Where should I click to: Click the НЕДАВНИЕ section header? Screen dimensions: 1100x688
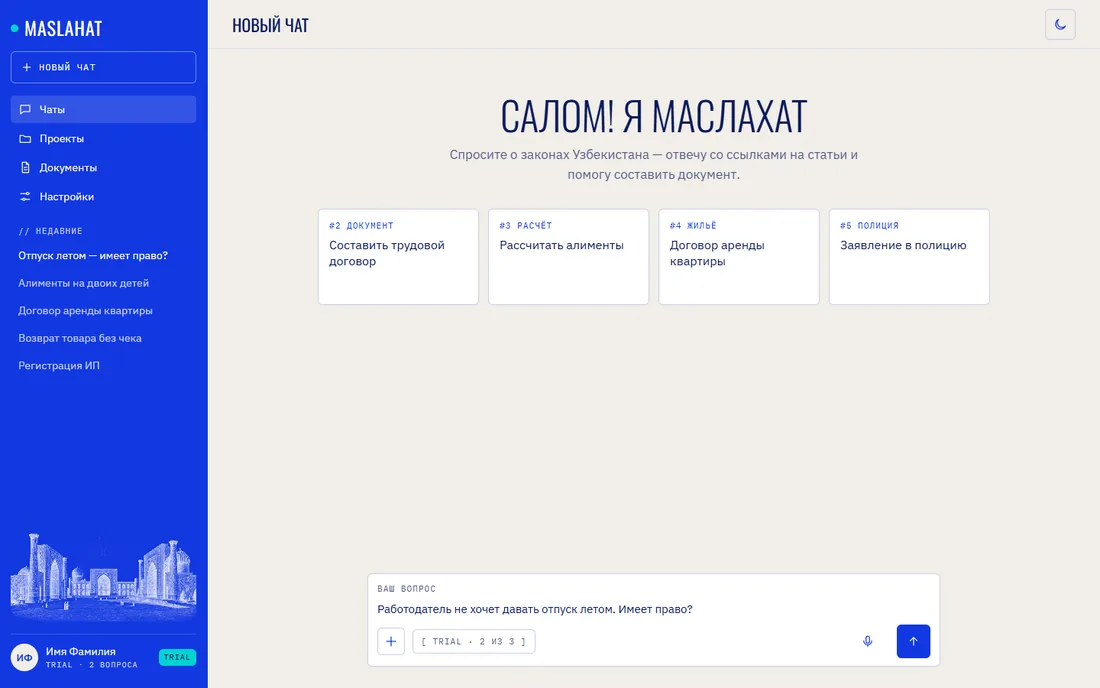[51, 231]
